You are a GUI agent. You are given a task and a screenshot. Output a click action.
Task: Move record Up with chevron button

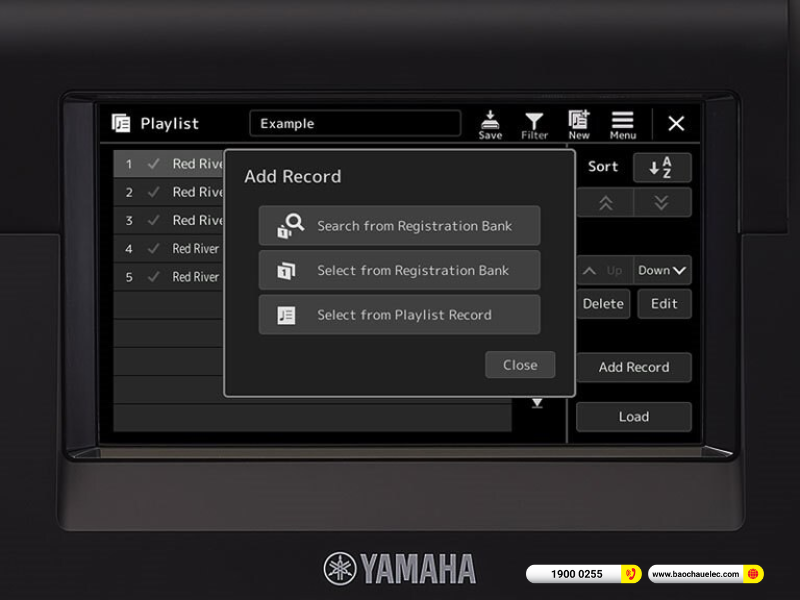[604, 270]
